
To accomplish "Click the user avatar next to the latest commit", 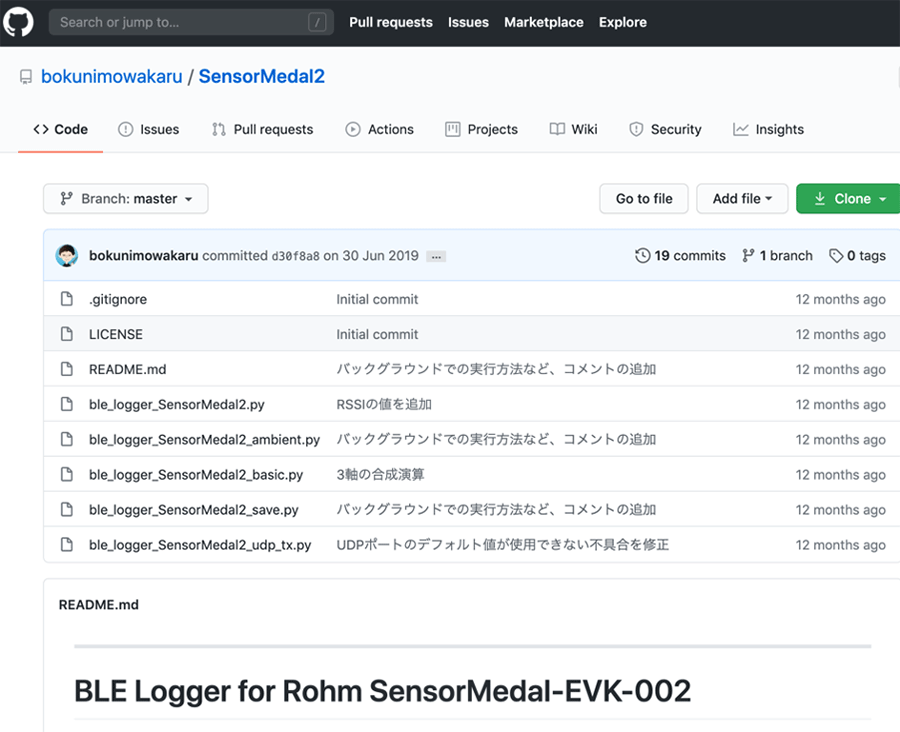I will click(67, 255).
